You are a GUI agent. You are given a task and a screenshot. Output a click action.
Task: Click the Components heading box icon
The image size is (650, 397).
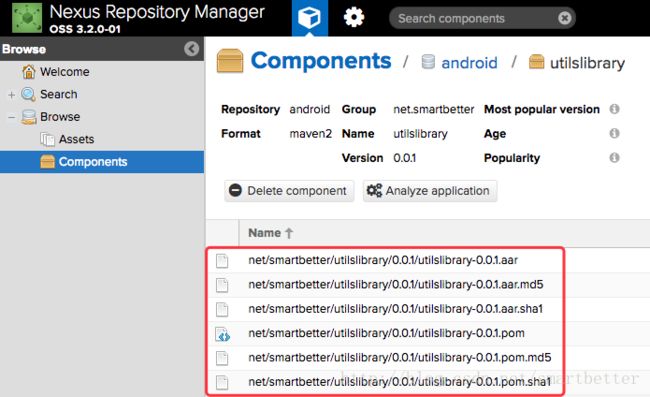230,61
